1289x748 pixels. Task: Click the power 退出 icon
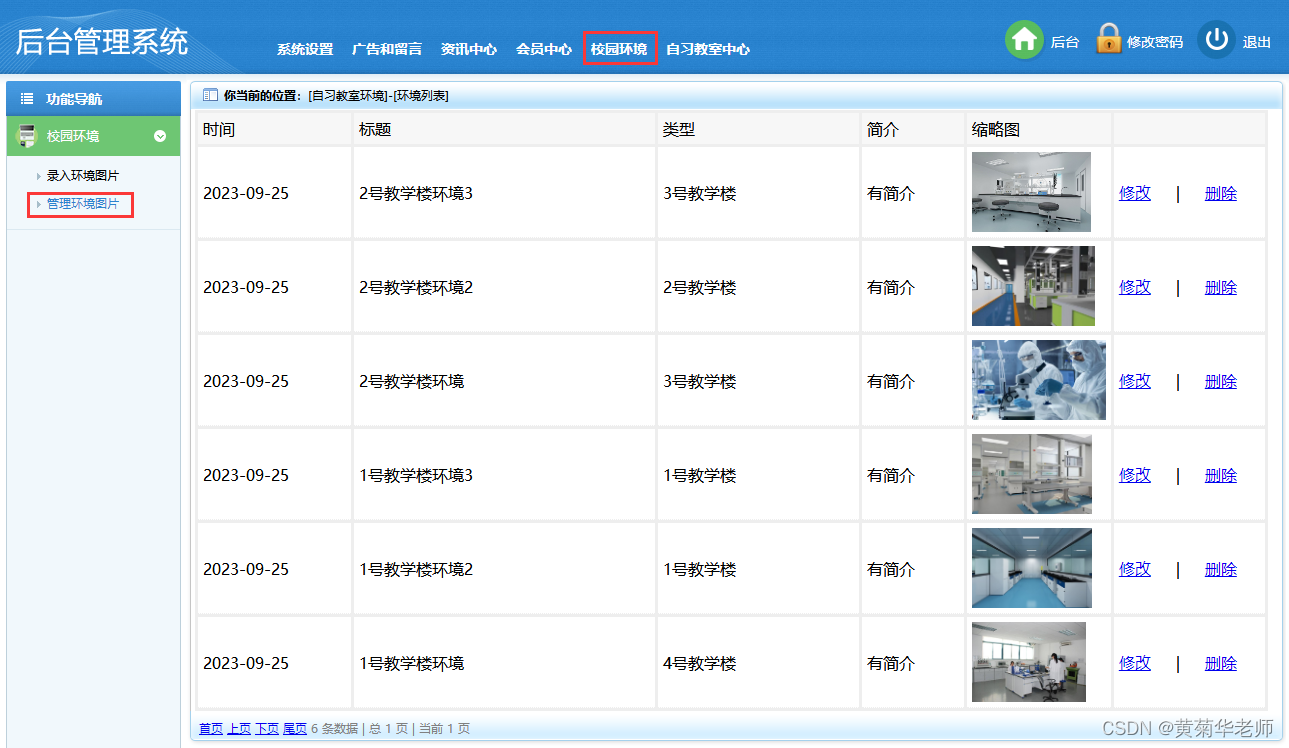coord(1216,40)
